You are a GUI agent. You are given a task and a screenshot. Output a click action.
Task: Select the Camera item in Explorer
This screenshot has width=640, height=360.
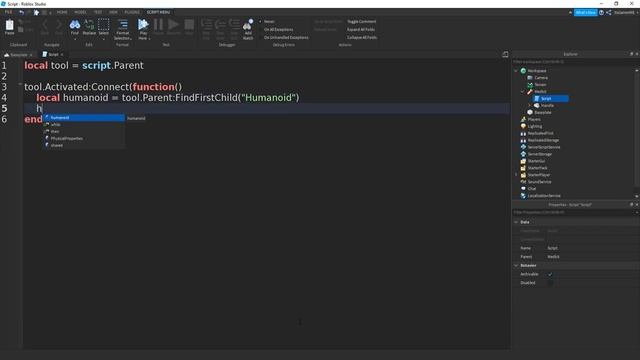(538, 78)
